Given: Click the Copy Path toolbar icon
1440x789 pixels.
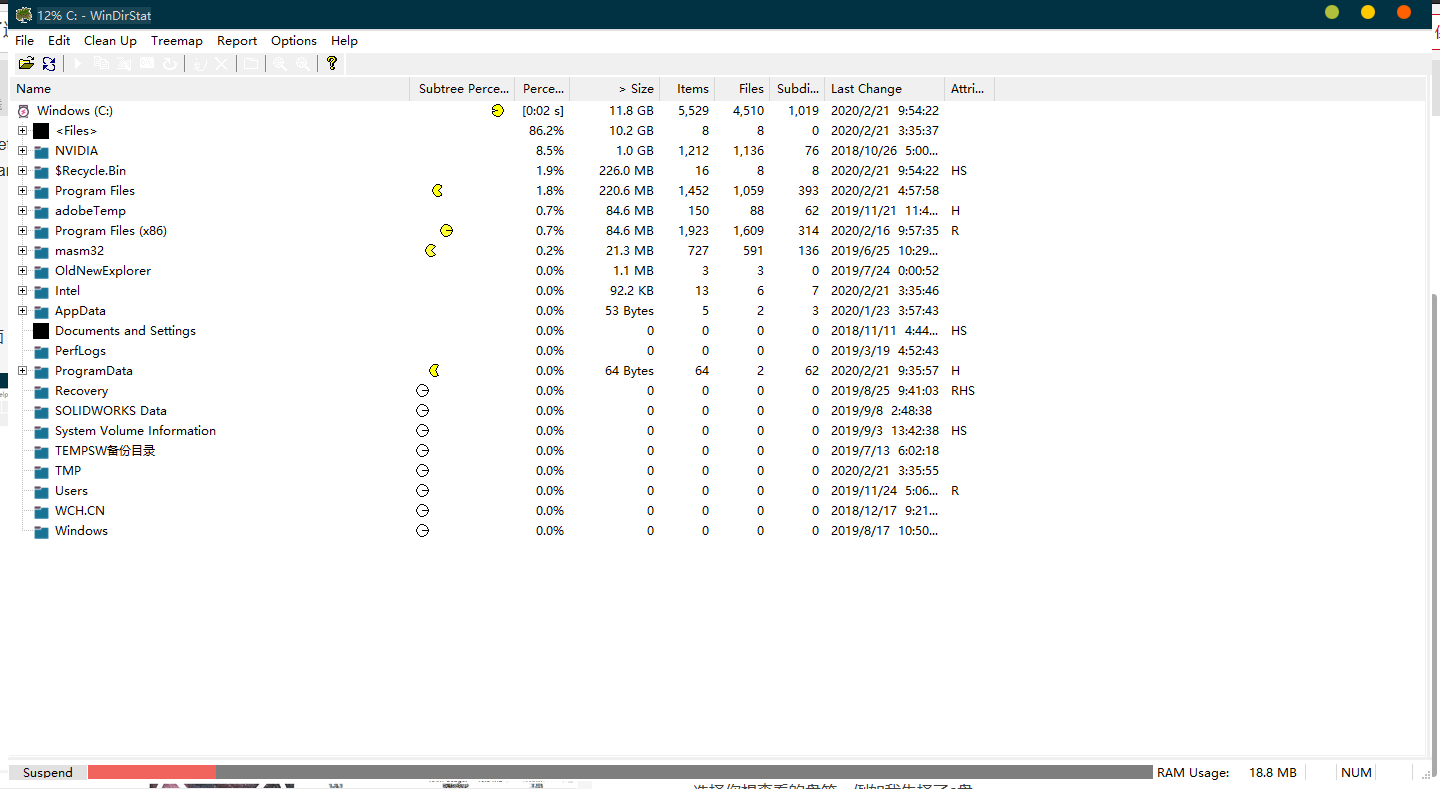Looking at the screenshot, I should tap(101, 63).
